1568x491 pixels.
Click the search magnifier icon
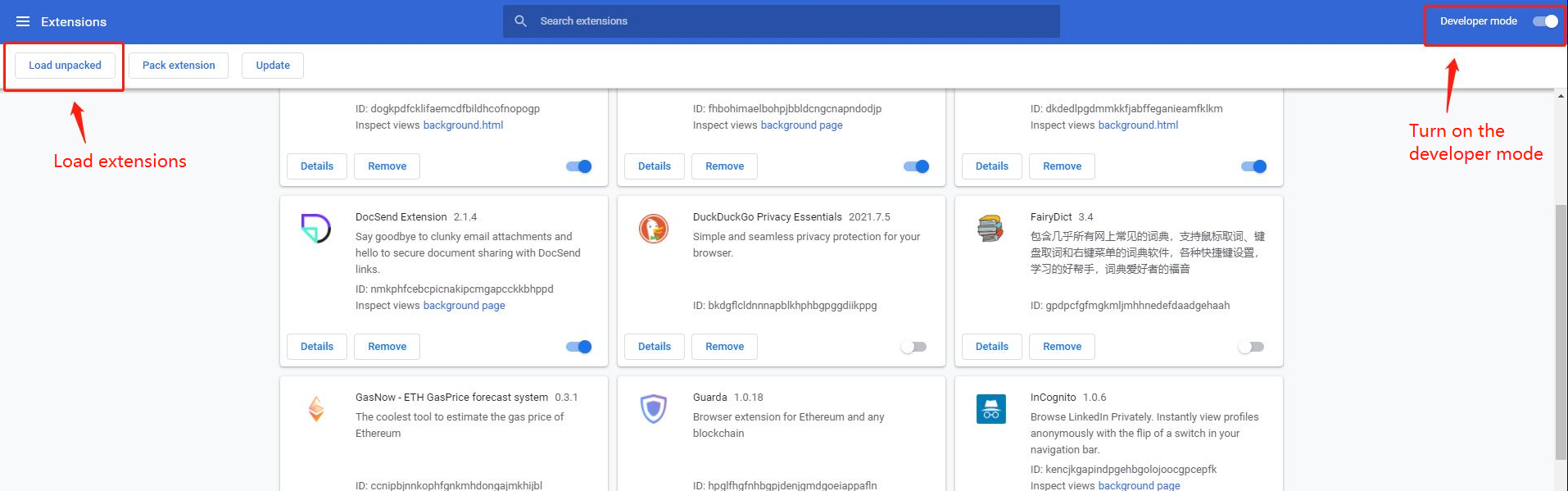[x=520, y=21]
